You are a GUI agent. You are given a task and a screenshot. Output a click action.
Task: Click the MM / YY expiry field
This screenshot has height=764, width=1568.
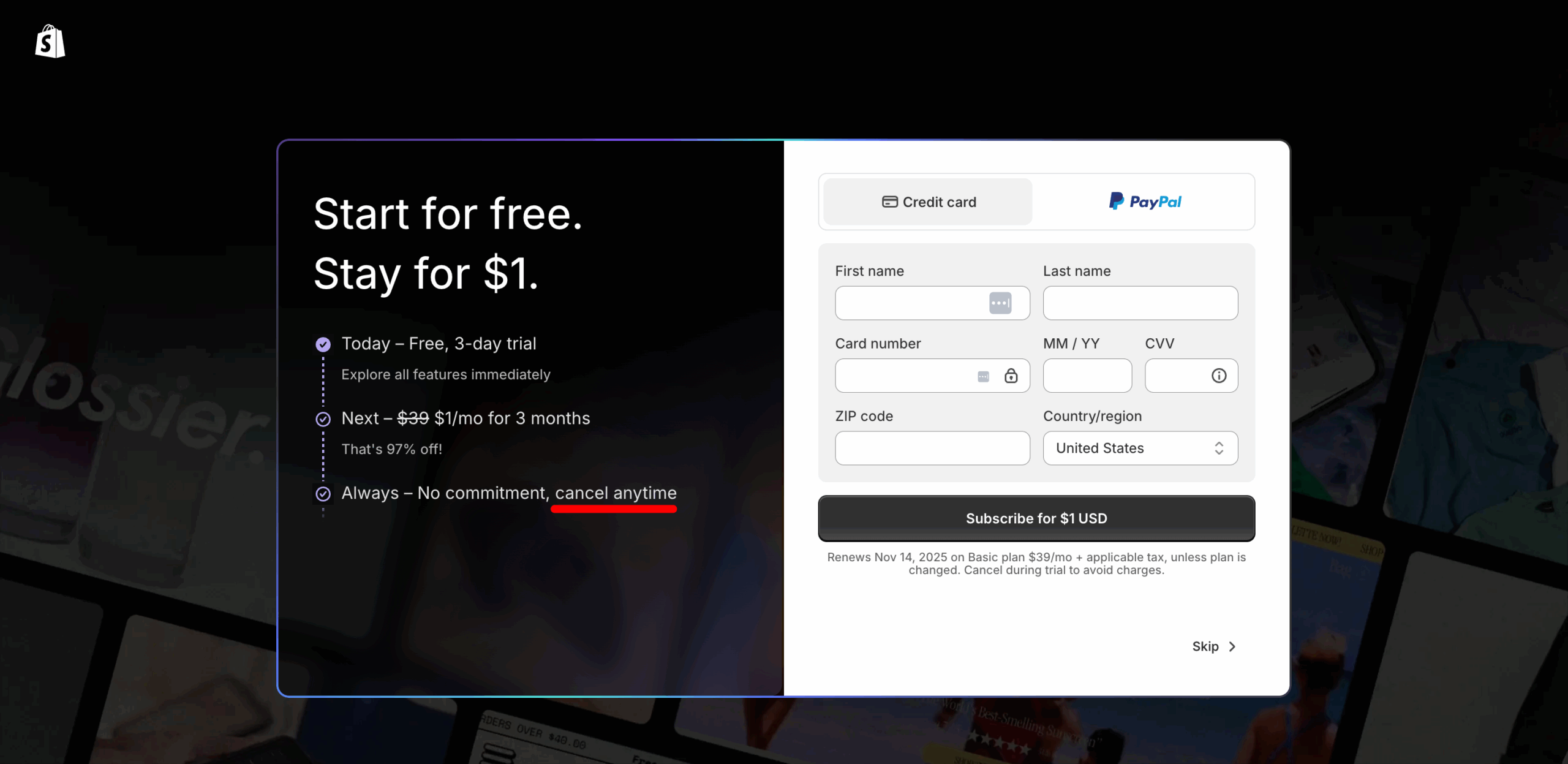(1087, 376)
